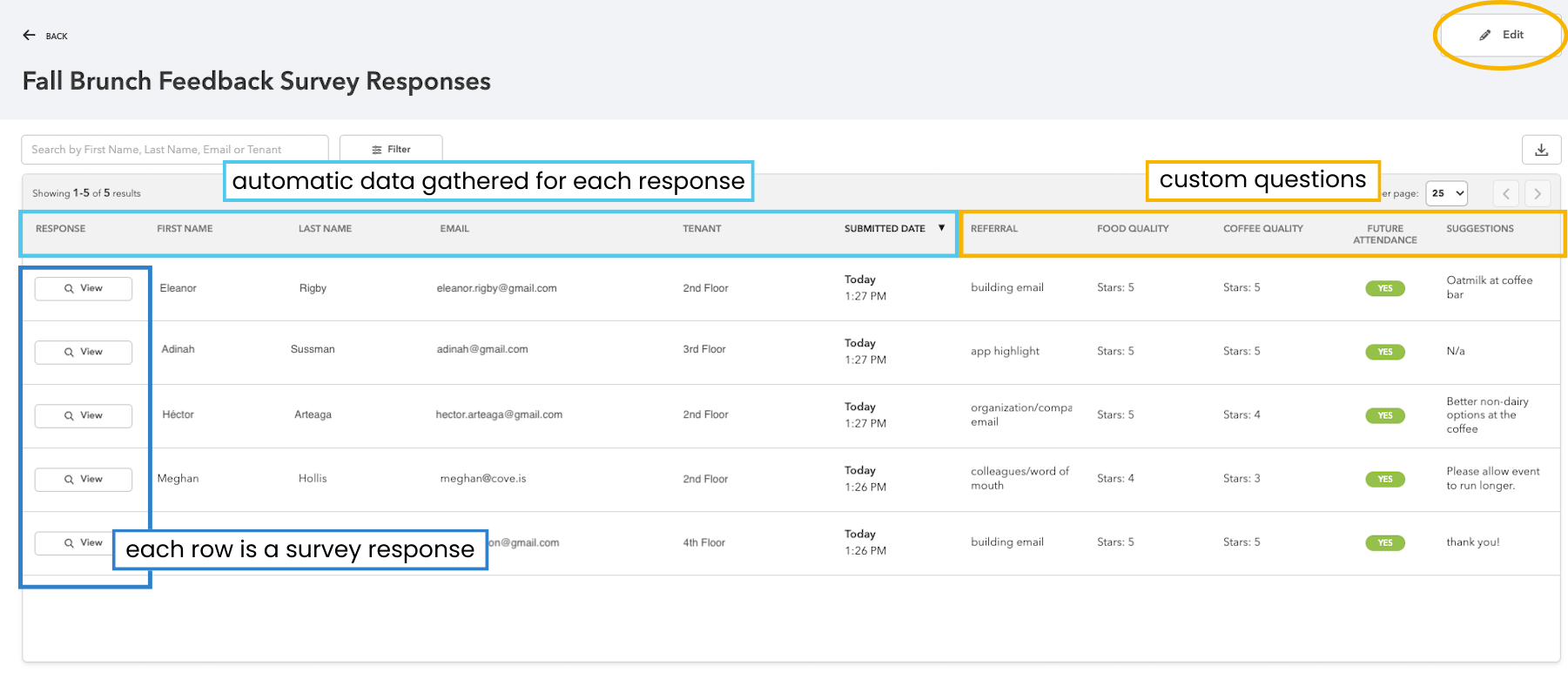Go to the next results page
The width and height of the screenshot is (1568, 673).
tap(1538, 193)
